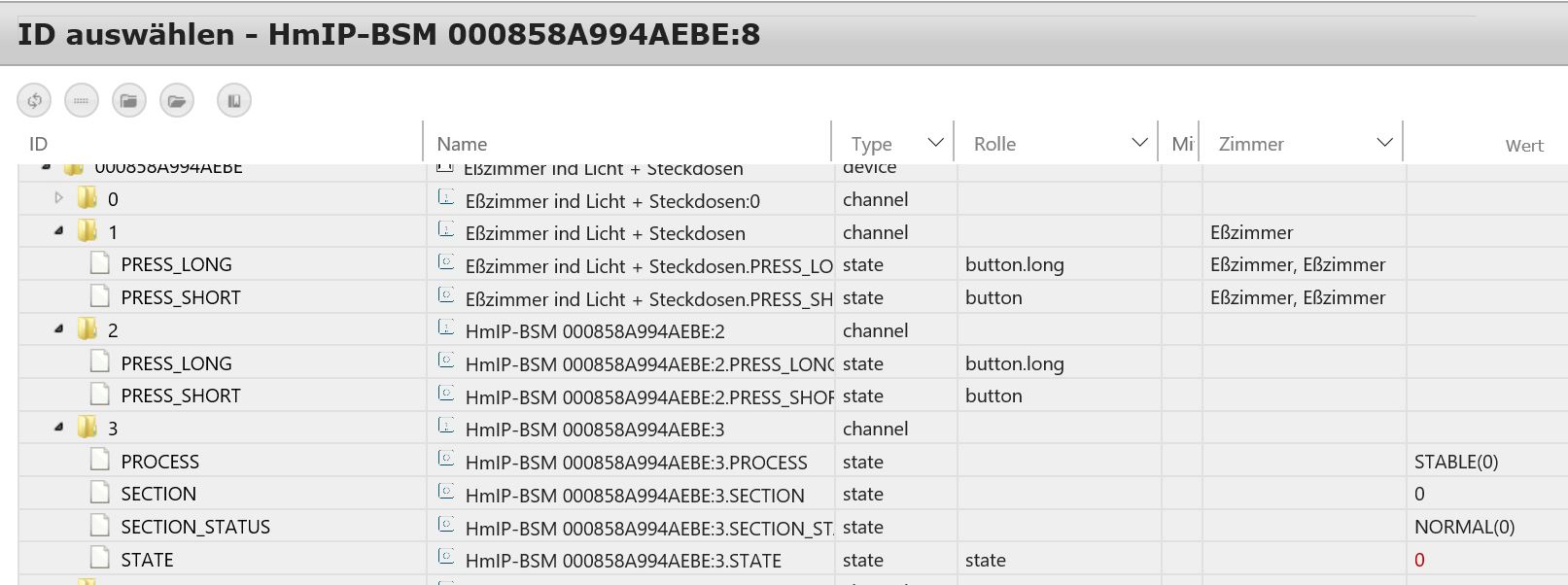Click the folder icon of channel 0
1568x585 pixels.
[87, 198]
